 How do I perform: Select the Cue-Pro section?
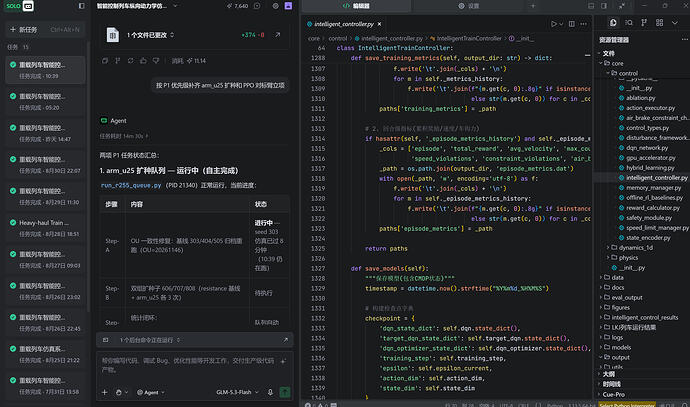pyautogui.click(x=613, y=394)
